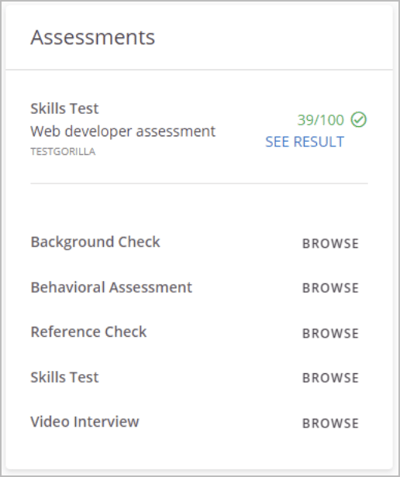Browse Video Interview options
The width and height of the screenshot is (400, 477).
pos(330,423)
